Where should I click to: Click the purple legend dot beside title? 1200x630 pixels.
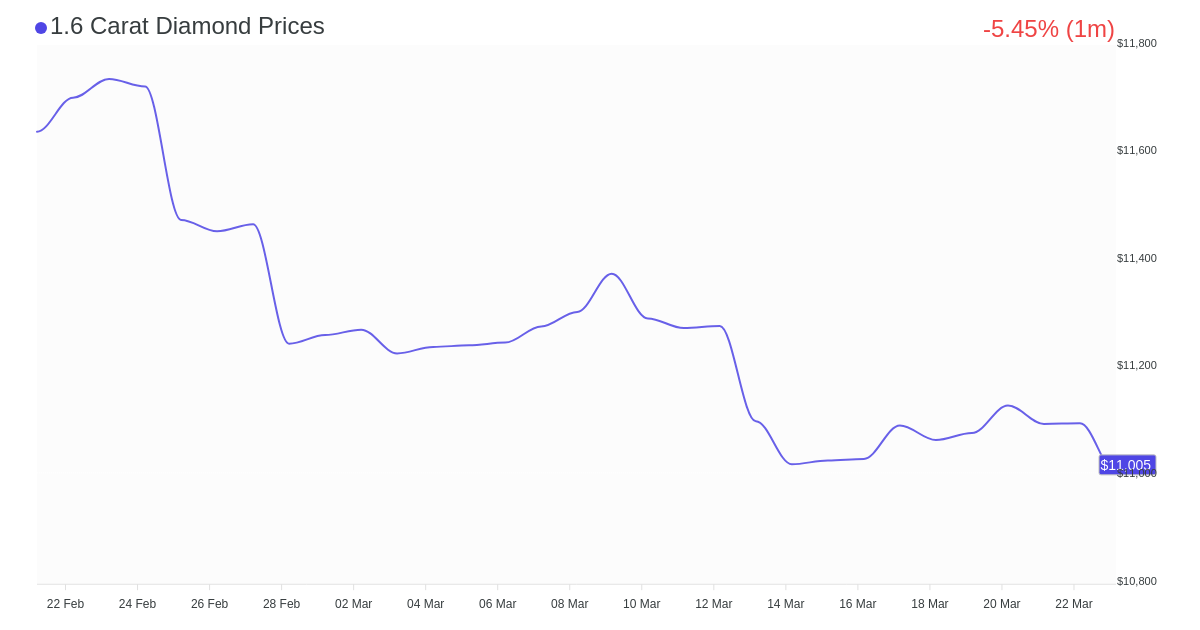pos(41,28)
